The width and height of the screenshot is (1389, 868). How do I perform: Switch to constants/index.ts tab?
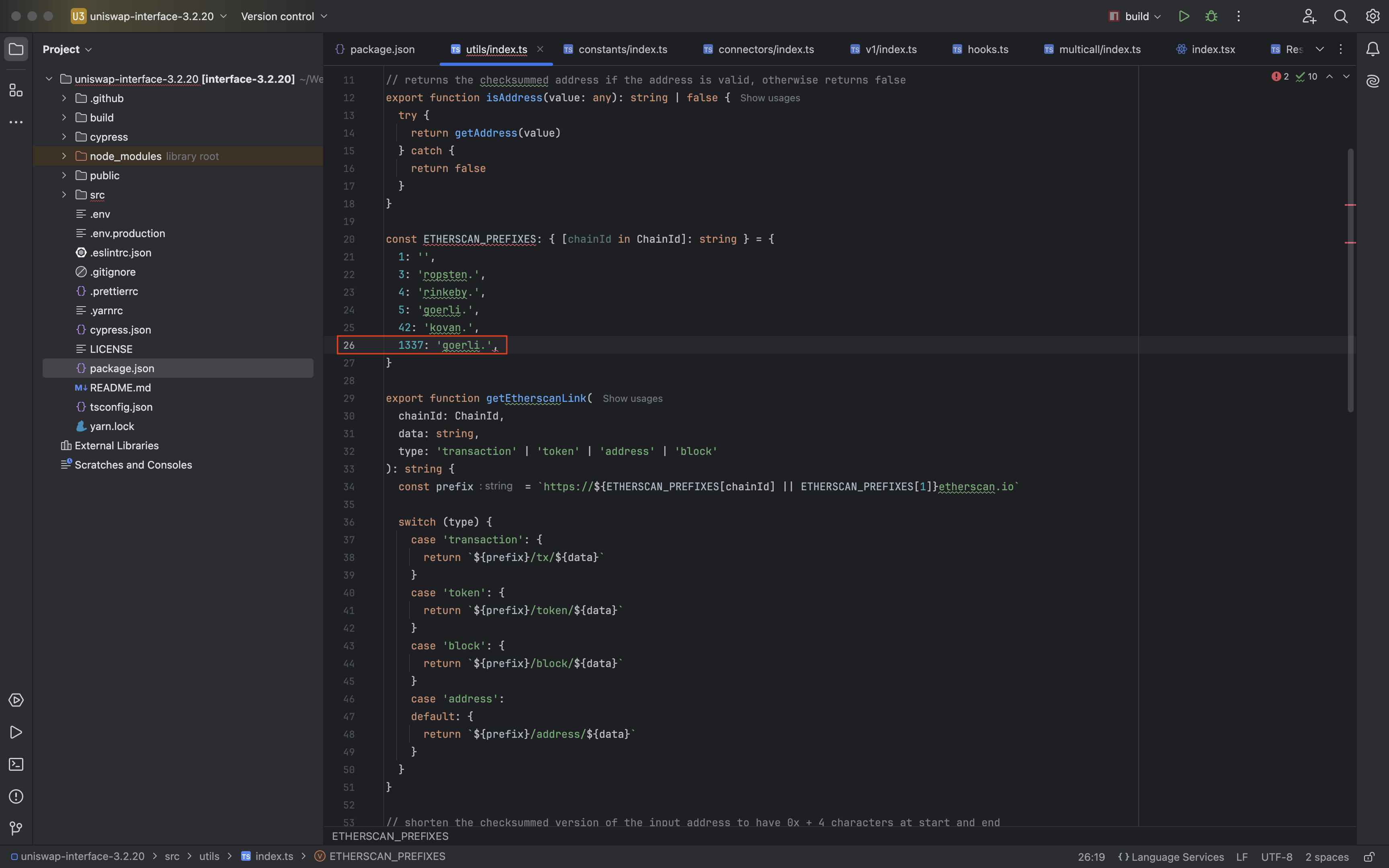pyautogui.click(x=615, y=49)
